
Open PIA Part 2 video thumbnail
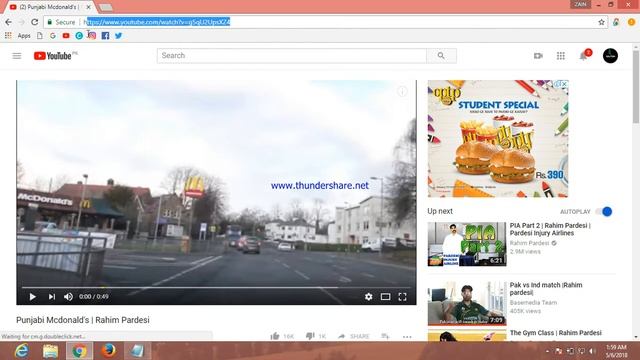467,244
